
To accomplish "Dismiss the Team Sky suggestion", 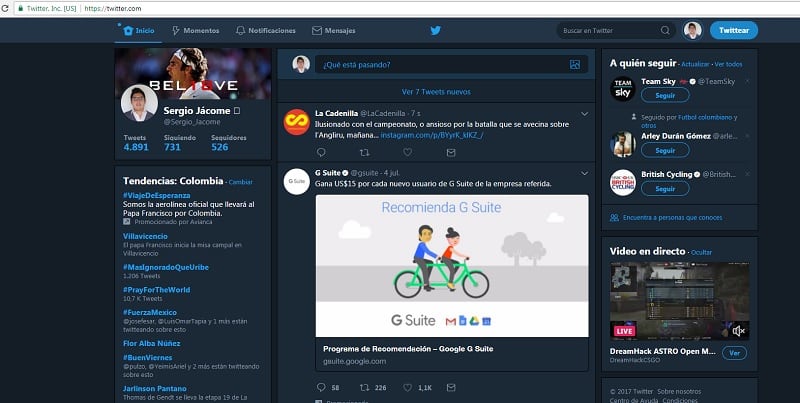I will 747,81.
